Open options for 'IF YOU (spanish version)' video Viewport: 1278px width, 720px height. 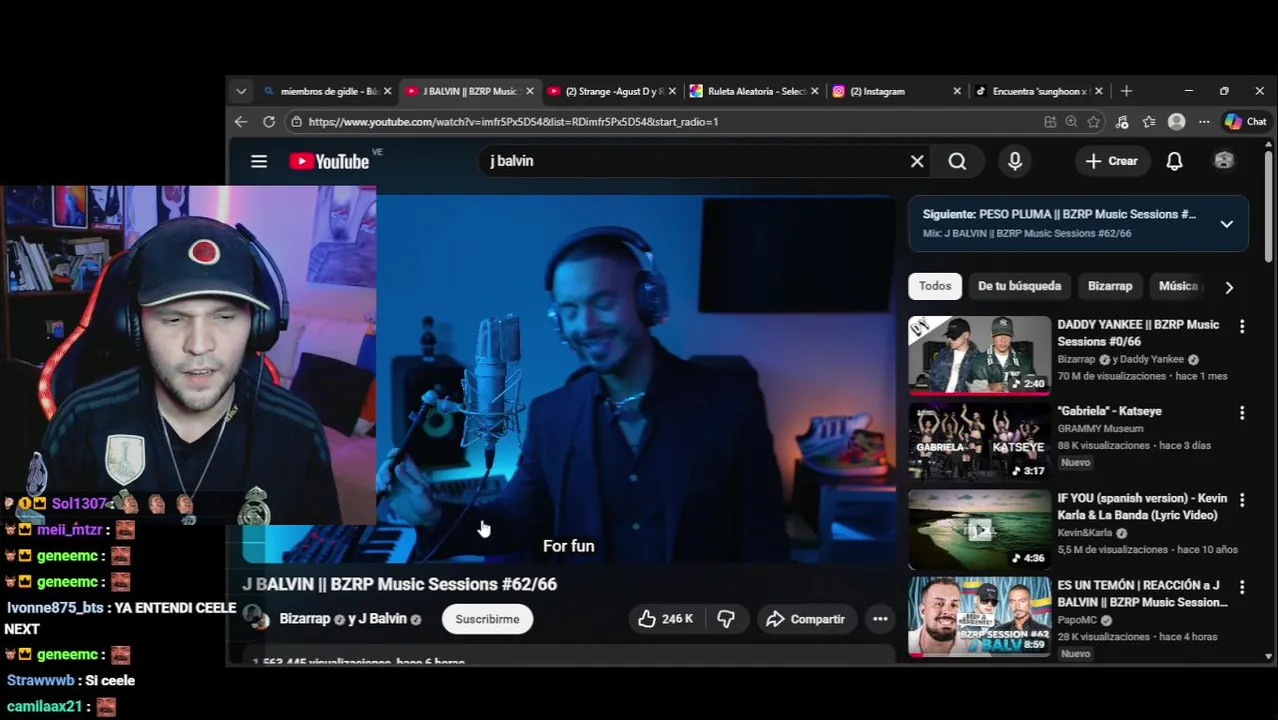1242,500
